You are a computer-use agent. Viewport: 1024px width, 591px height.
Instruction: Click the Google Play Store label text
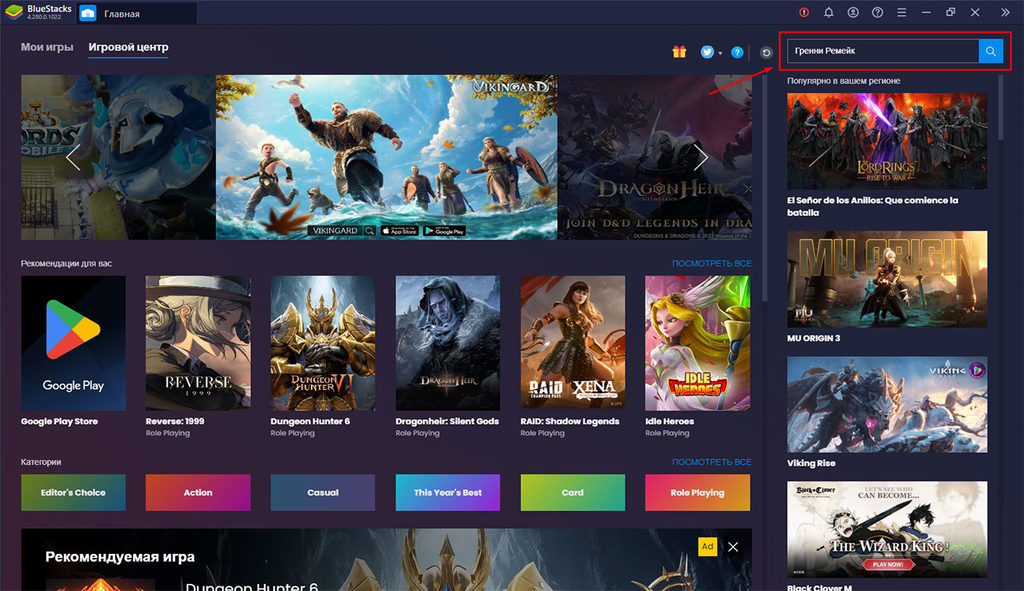59,421
